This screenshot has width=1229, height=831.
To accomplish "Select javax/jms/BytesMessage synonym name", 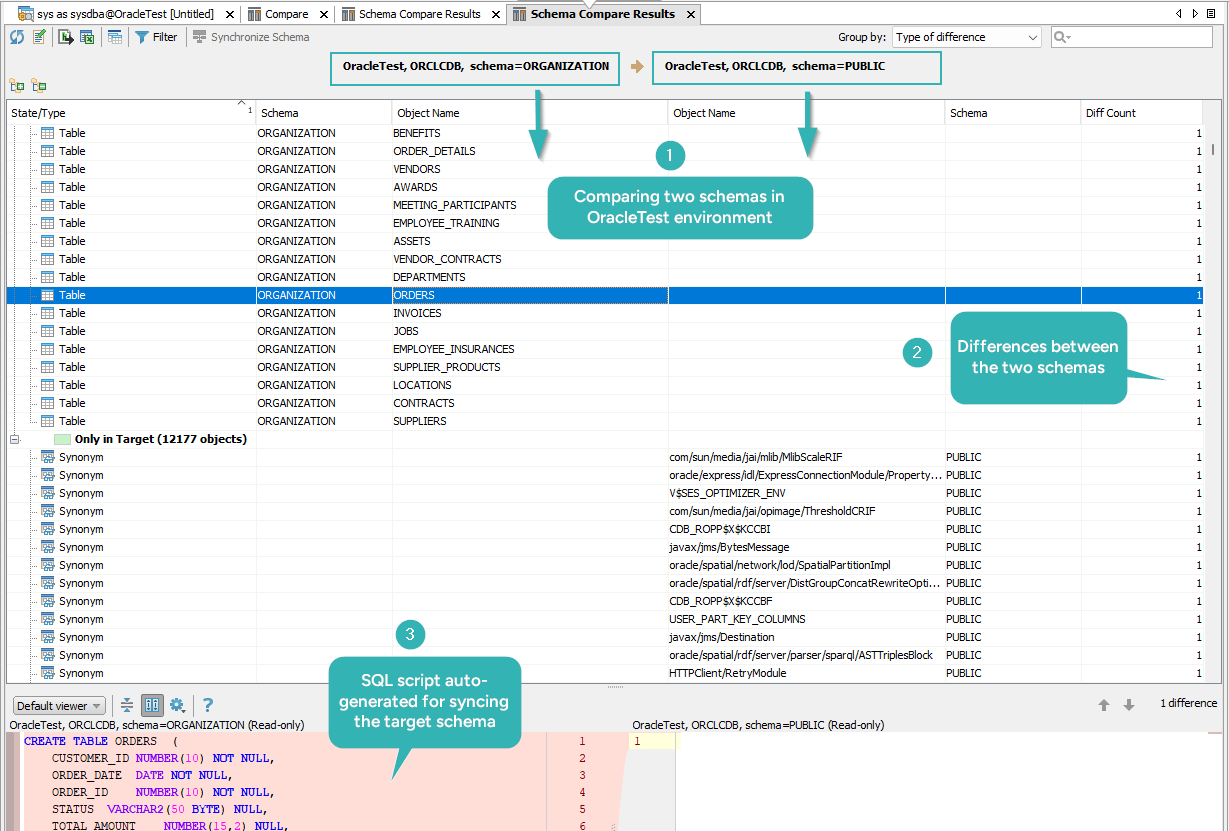I will pyautogui.click(x=729, y=547).
